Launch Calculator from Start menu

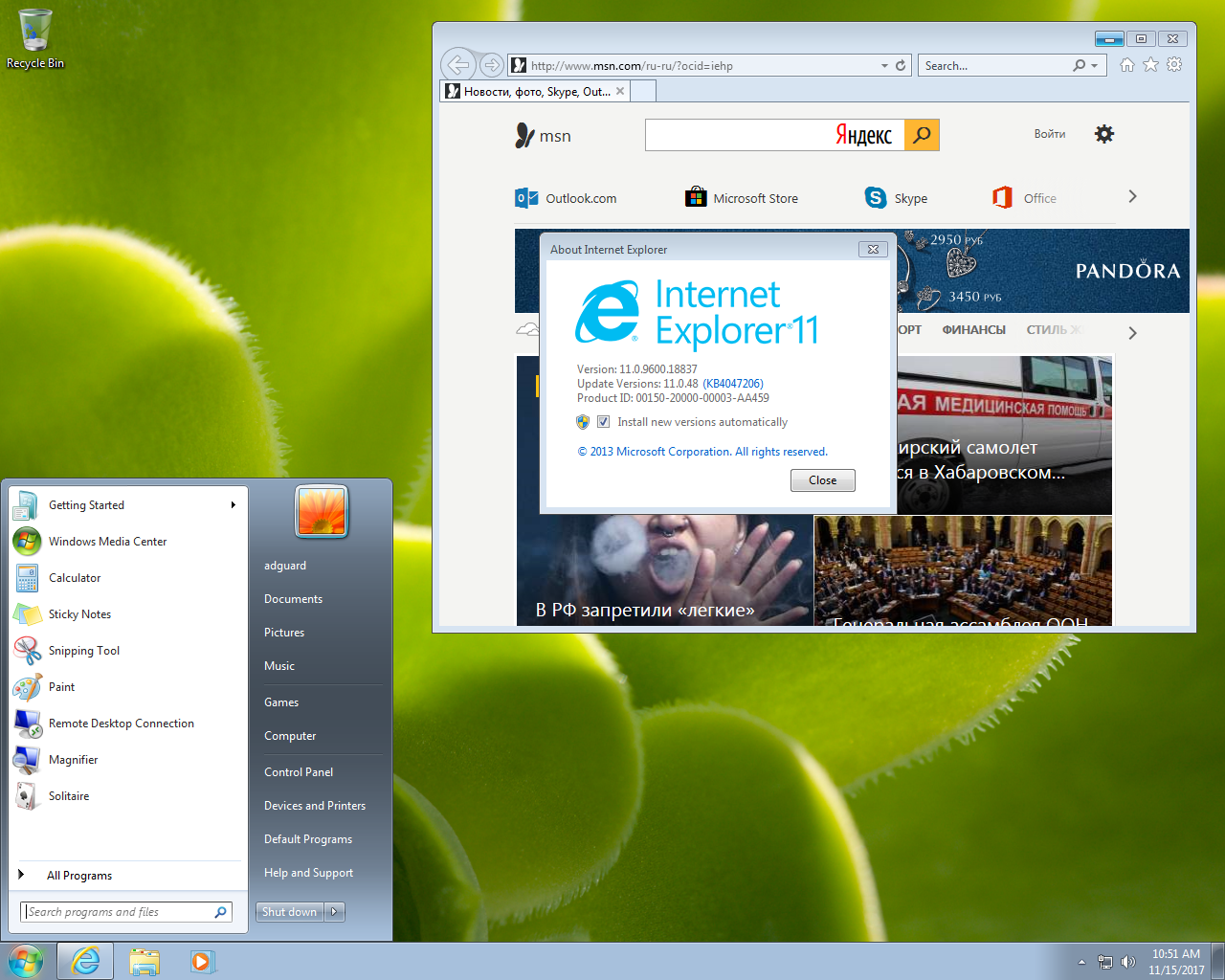(128, 578)
